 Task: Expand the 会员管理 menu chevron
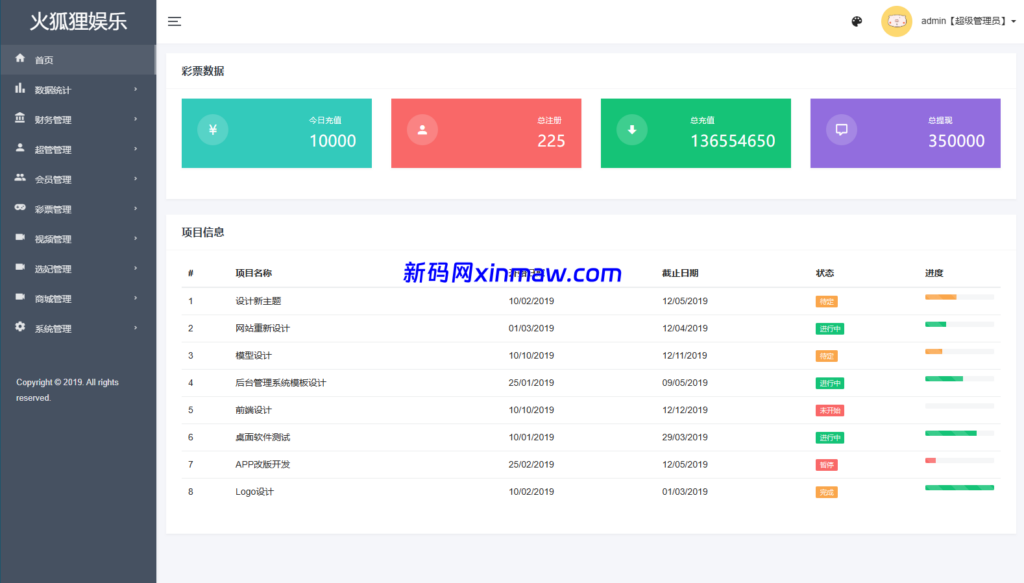click(x=136, y=179)
